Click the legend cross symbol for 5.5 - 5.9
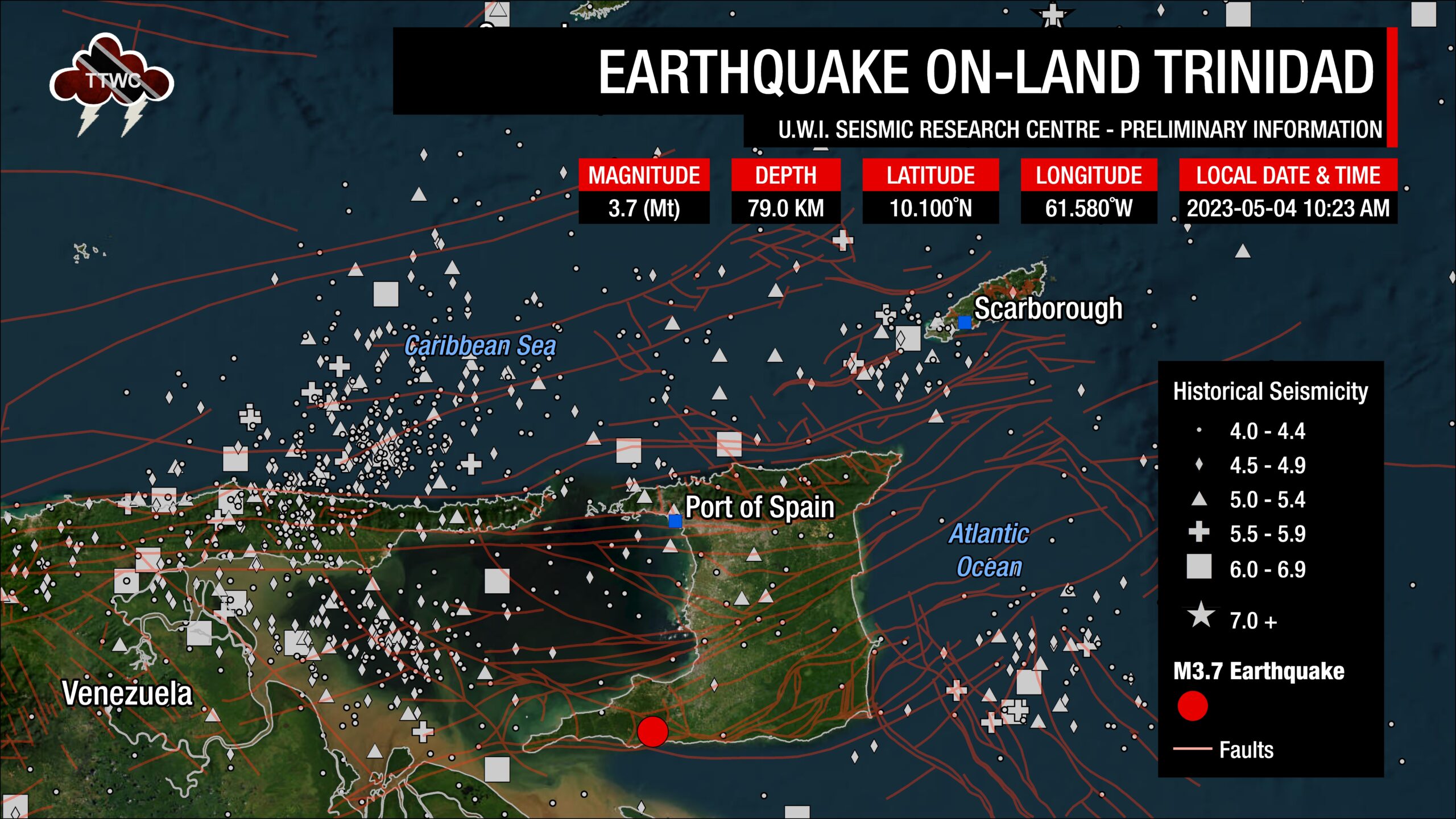The image size is (1456, 819). (x=1199, y=532)
